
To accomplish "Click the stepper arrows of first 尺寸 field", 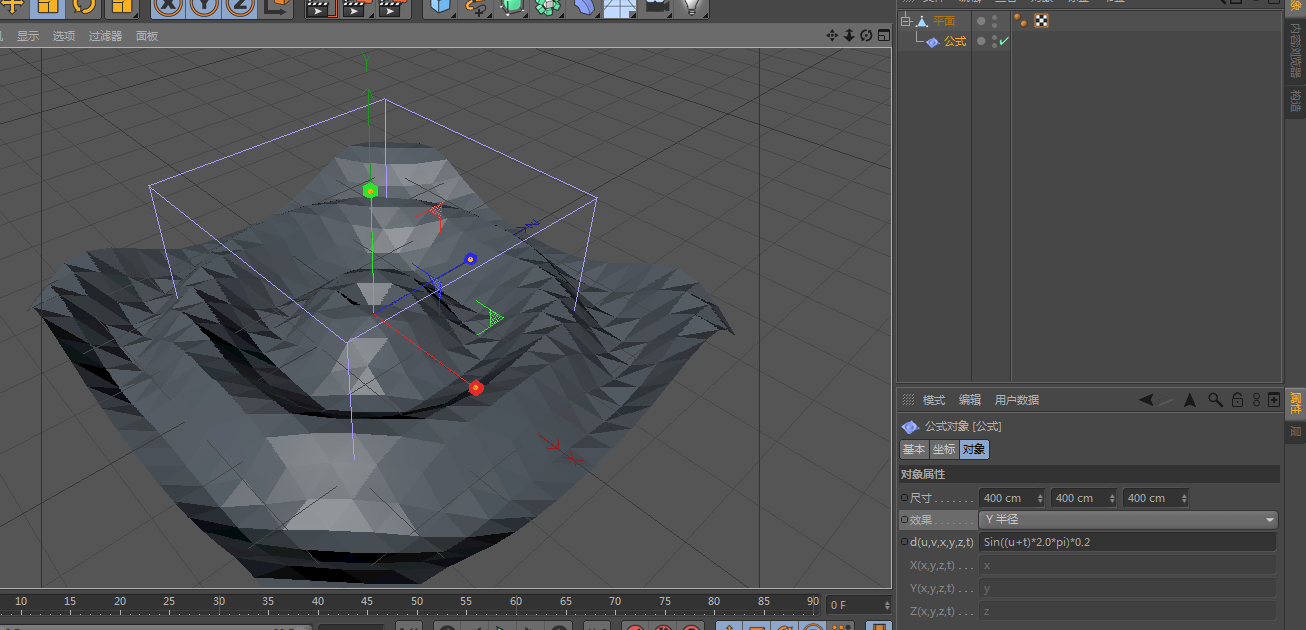I will (1040, 498).
